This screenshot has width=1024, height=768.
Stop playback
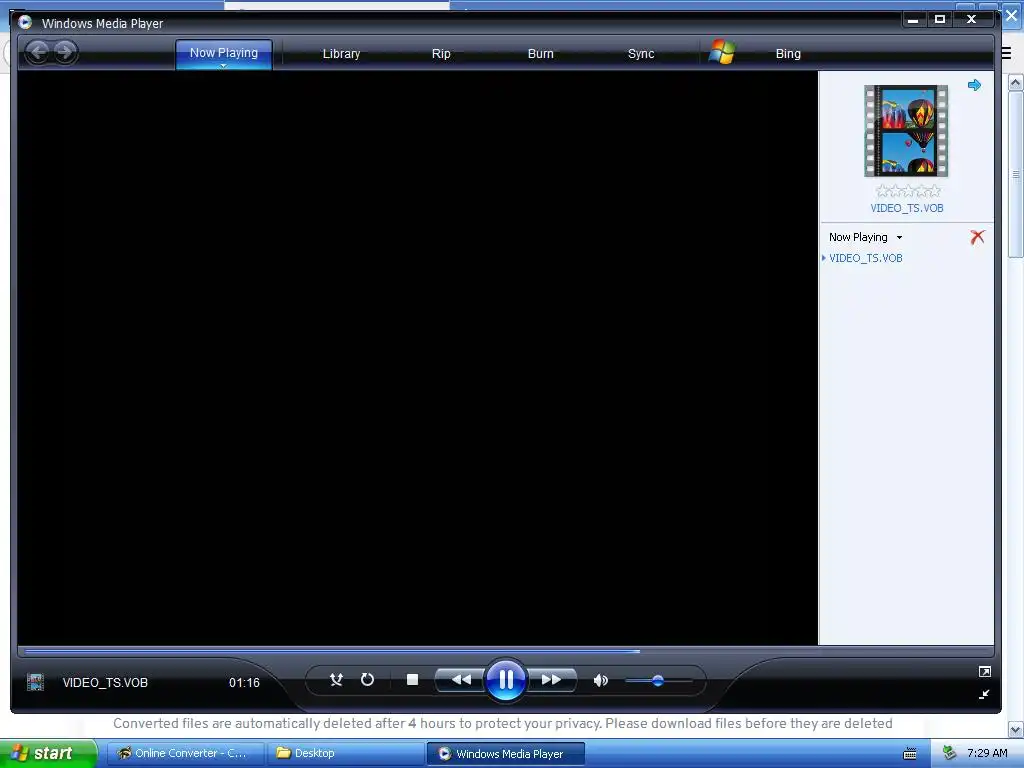point(412,680)
